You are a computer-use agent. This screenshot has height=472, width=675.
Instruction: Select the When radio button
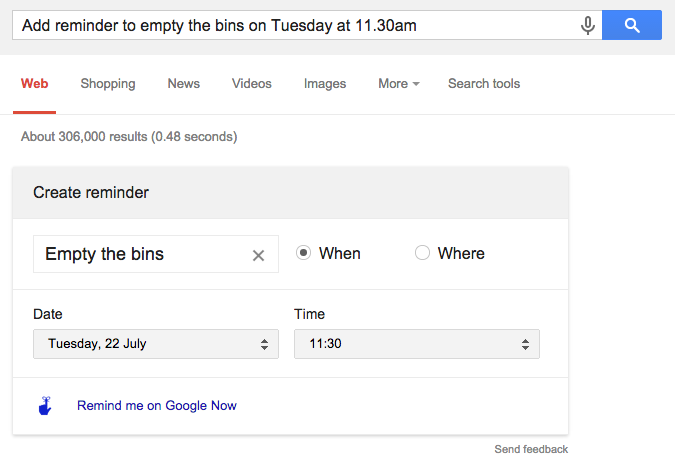(x=303, y=254)
